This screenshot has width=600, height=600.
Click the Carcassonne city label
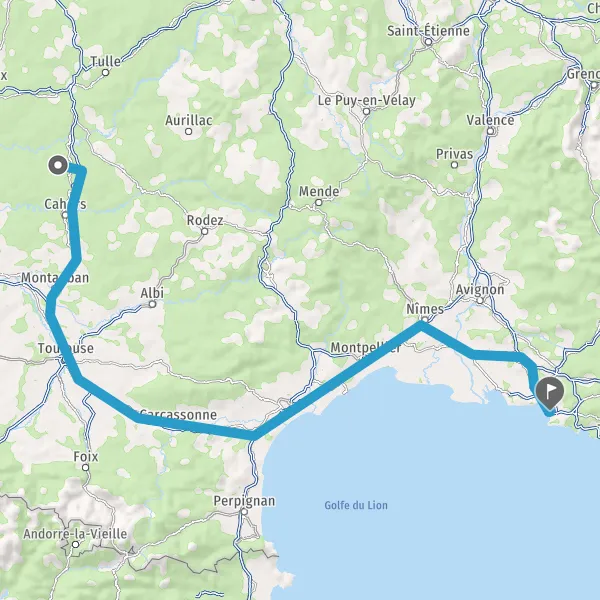pyautogui.click(x=178, y=414)
